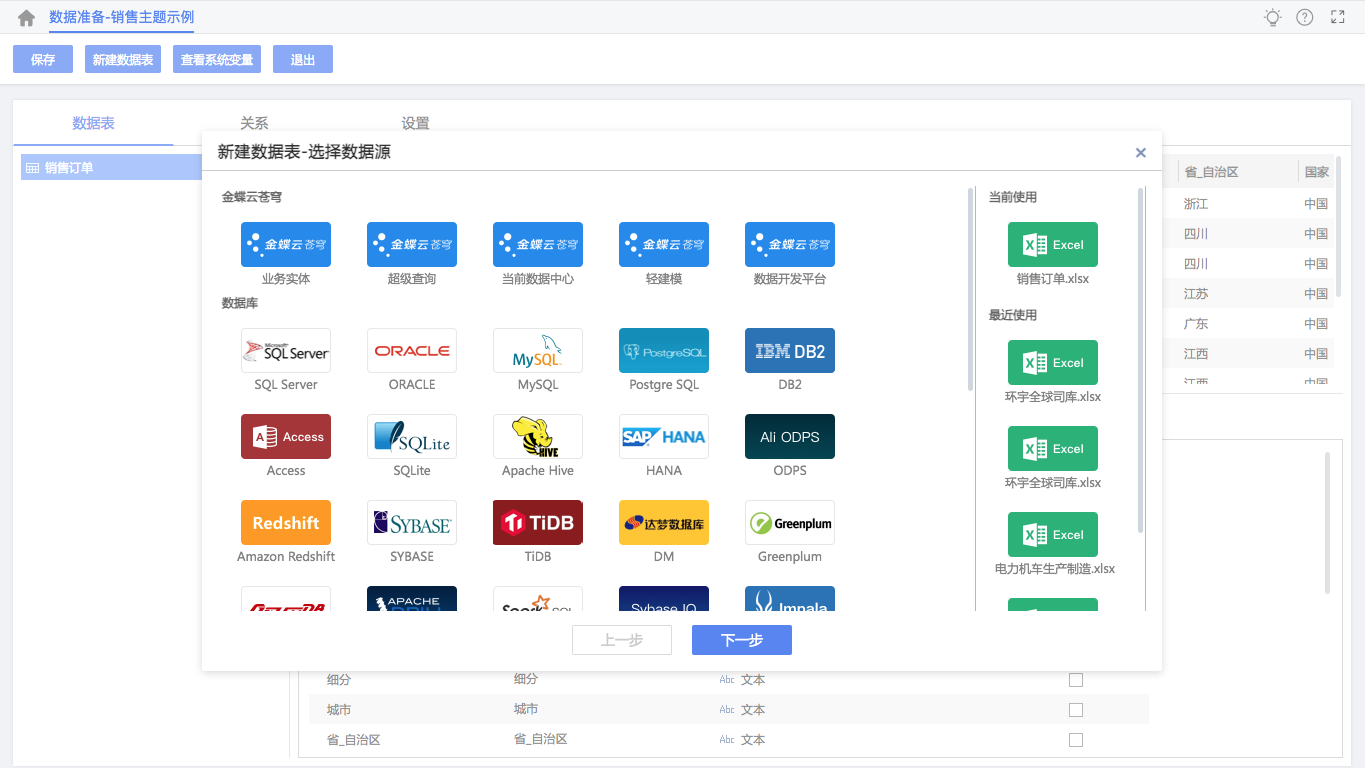Select the SYBASE database icon
The width and height of the screenshot is (1365, 768).
(412, 523)
